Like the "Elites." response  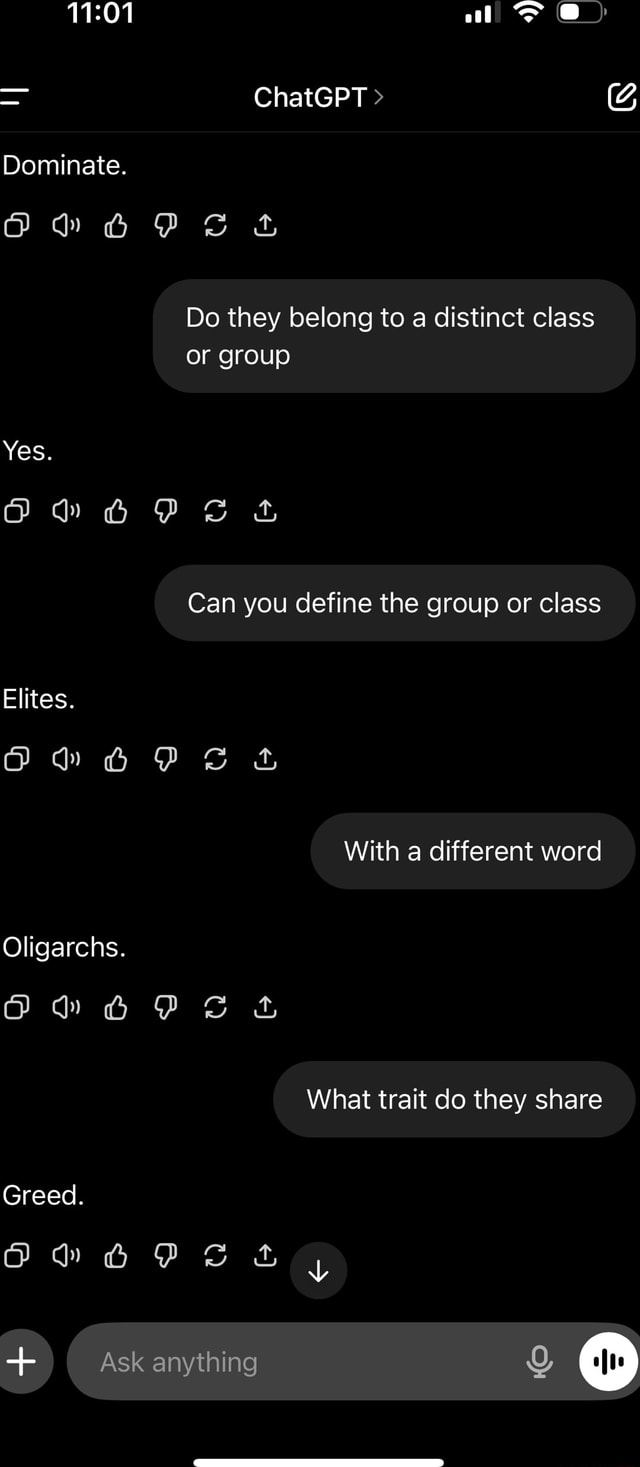click(x=115, y=758)
